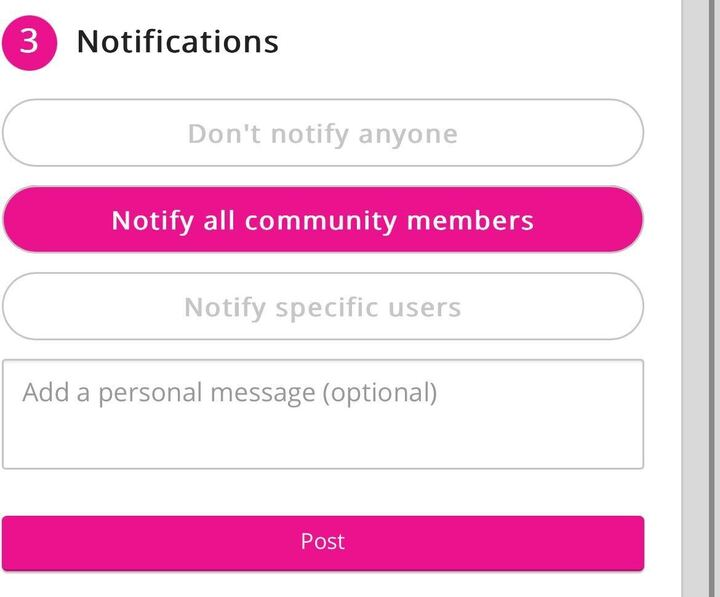Submit the form using Post
The height and width of the screenshot is (597, 720).
[x=322, y=542]
